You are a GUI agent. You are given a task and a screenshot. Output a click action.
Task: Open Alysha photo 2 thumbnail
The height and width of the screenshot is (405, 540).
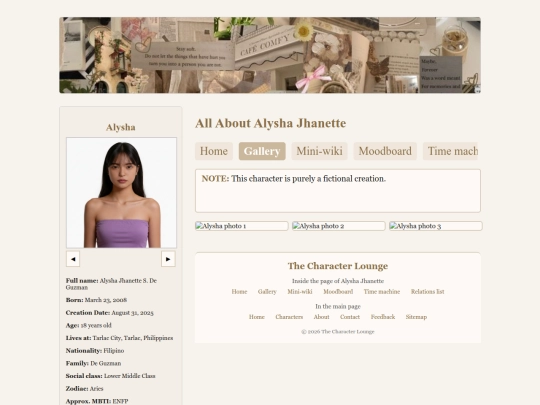(339, 226)
